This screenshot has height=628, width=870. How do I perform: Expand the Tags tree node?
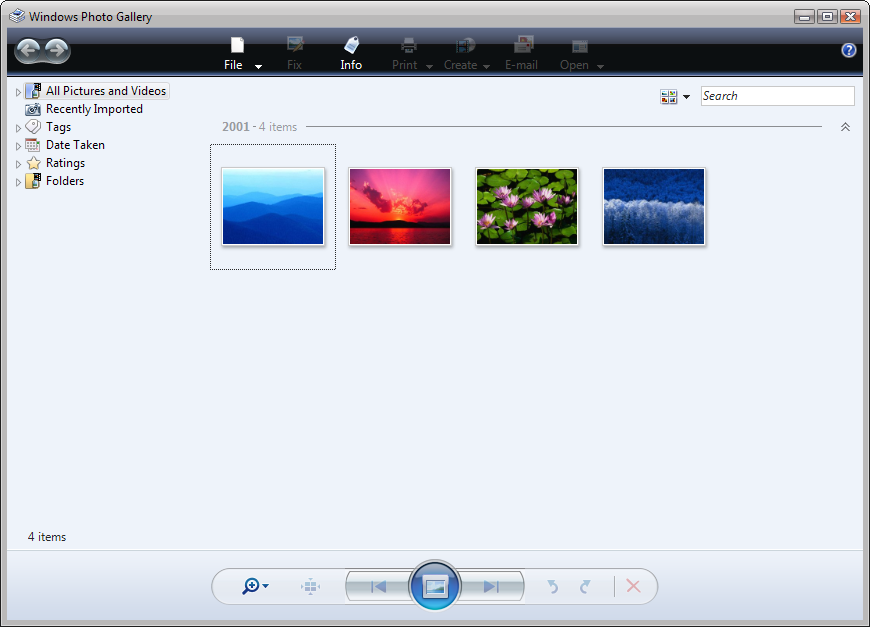[18, 128]
